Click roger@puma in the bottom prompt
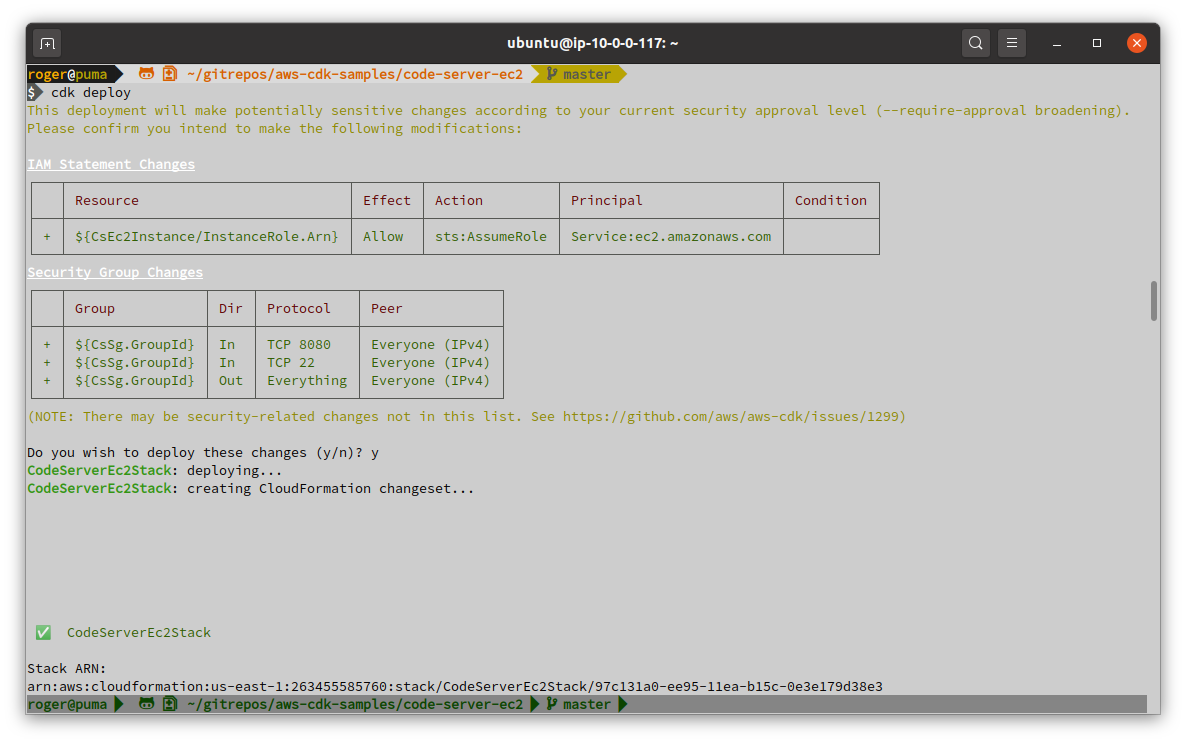Screen dimensions: 1186x743 click(67, 704)
